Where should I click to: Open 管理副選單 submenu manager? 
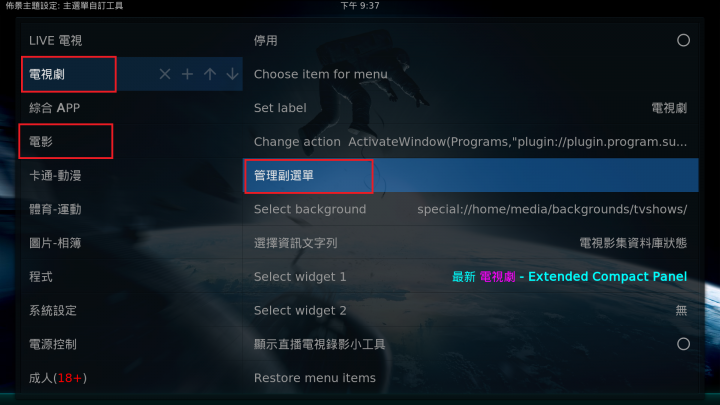click(x=470, y=175)
